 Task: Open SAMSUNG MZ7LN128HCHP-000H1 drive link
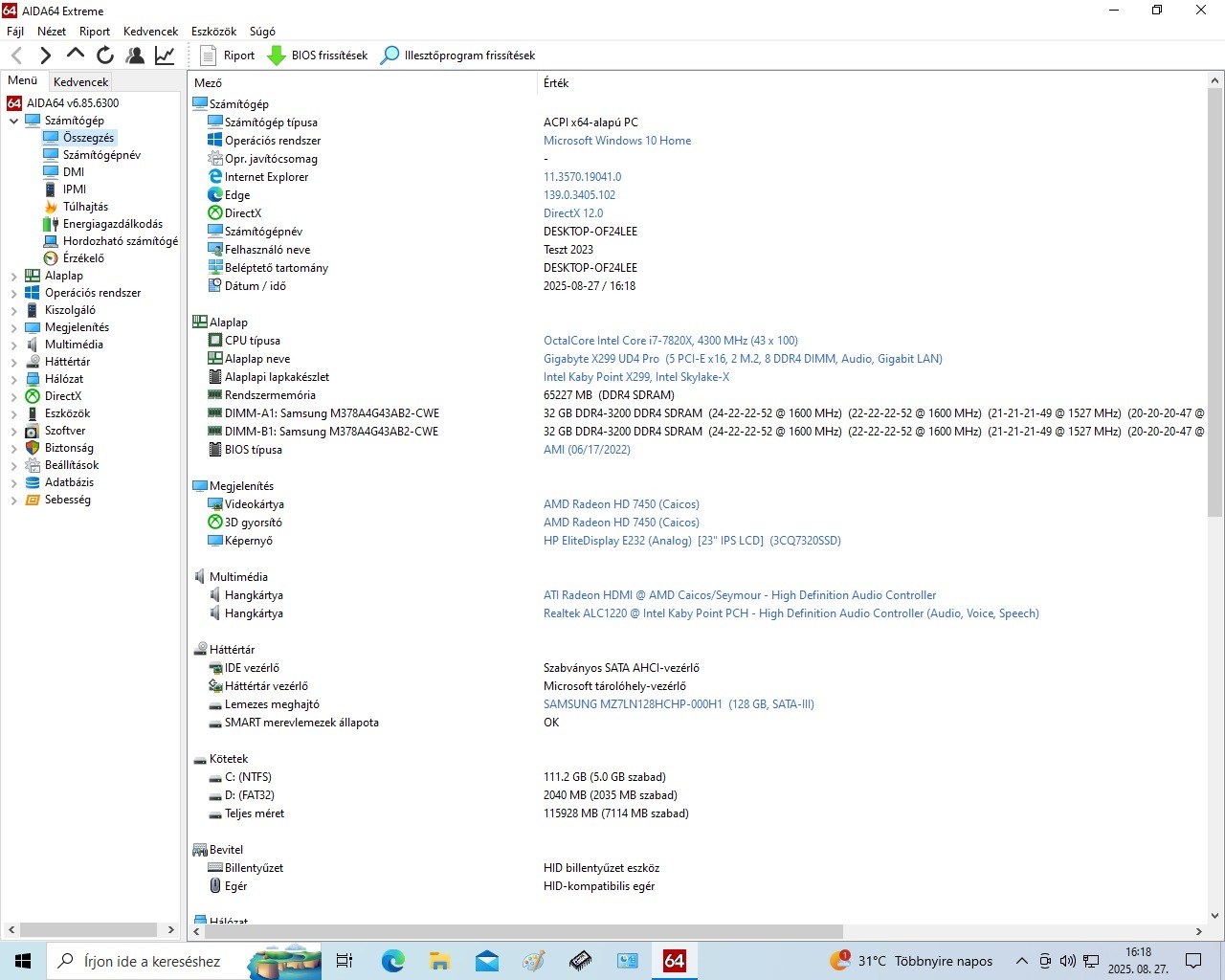pyautogui.click(x=679, y=704)
